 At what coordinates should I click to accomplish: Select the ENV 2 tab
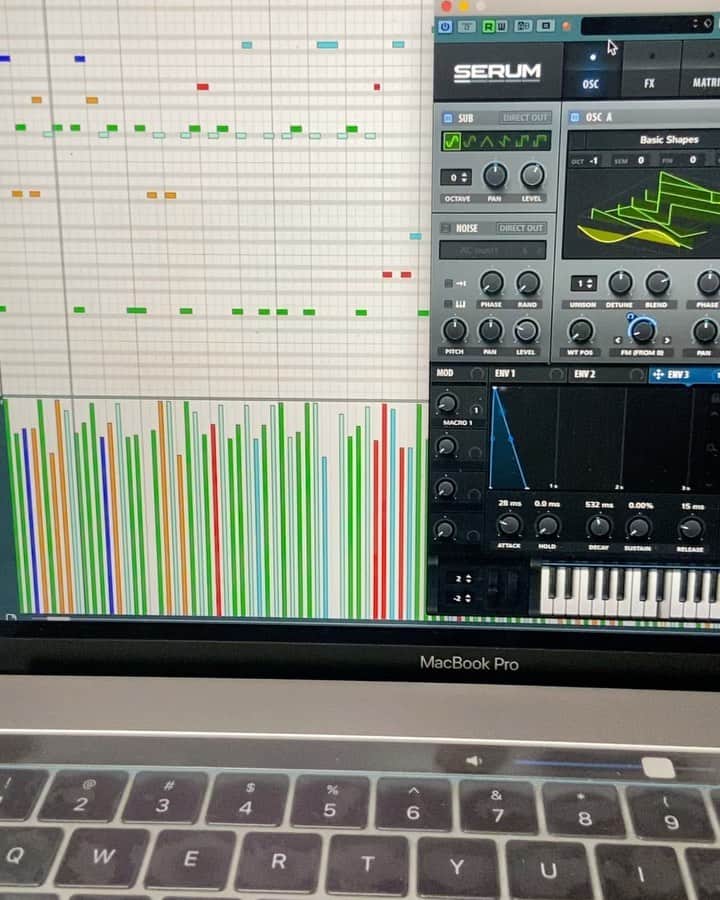point(584,374)
